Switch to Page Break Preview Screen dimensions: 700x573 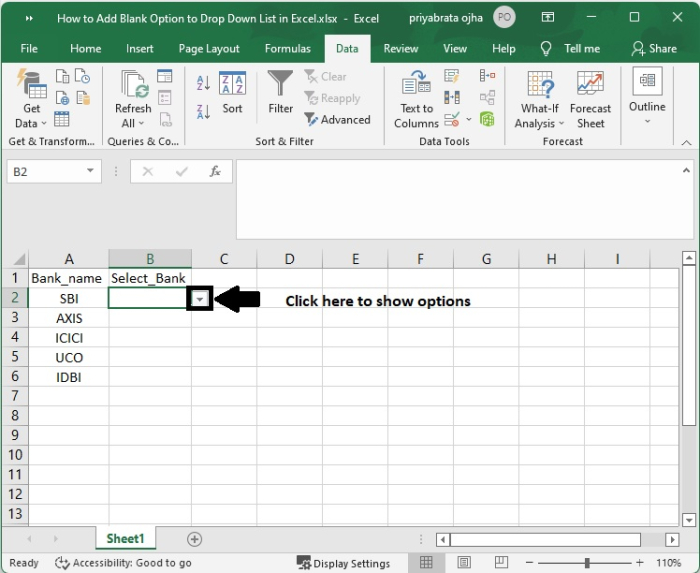tap(501, 562)
